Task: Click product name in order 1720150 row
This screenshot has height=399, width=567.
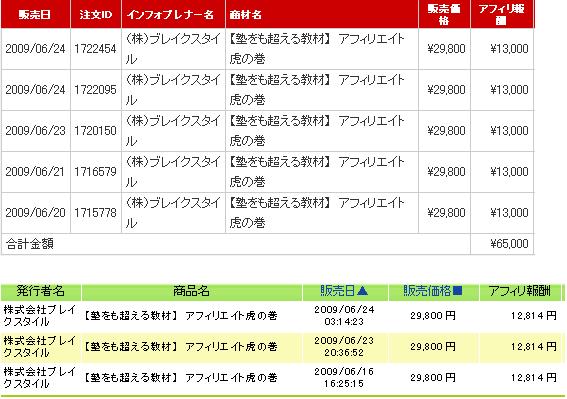Action: [317, 131]
